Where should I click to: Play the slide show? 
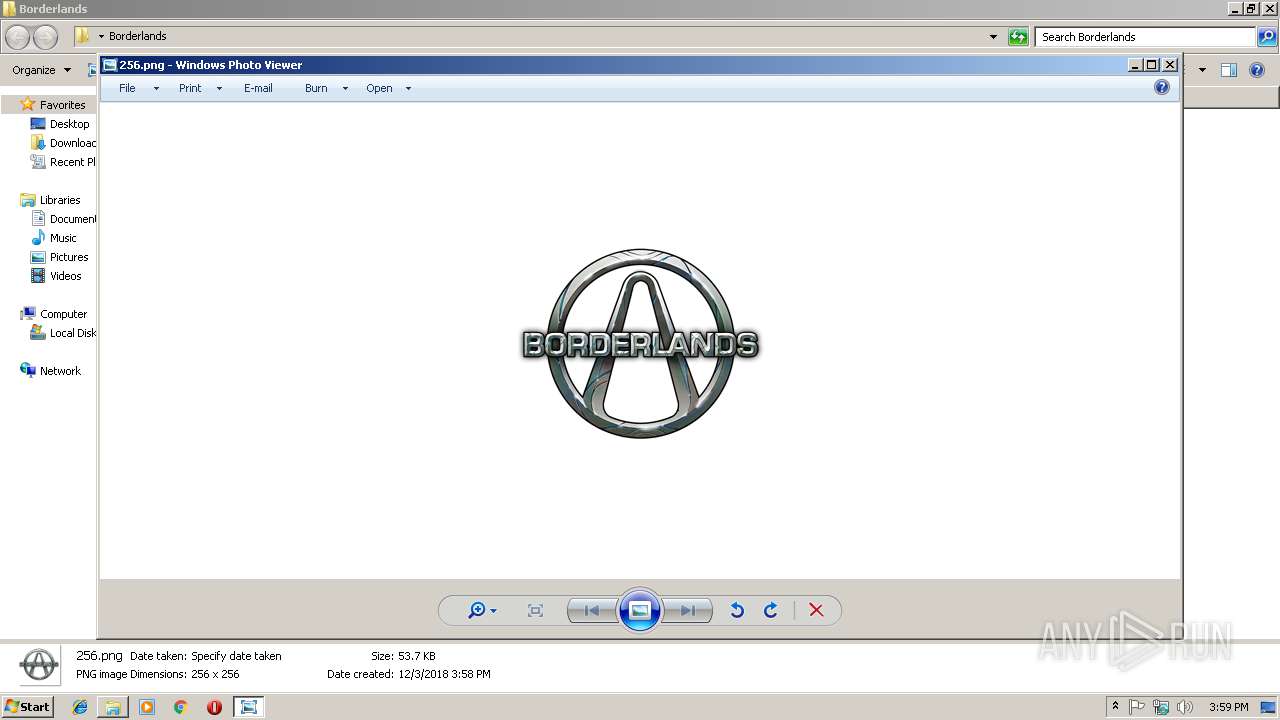[640, 610]
